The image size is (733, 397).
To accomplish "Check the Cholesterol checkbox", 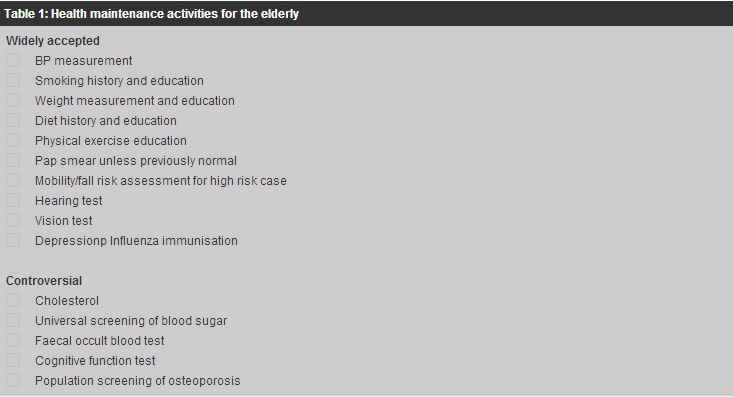I will click(13, 300).
